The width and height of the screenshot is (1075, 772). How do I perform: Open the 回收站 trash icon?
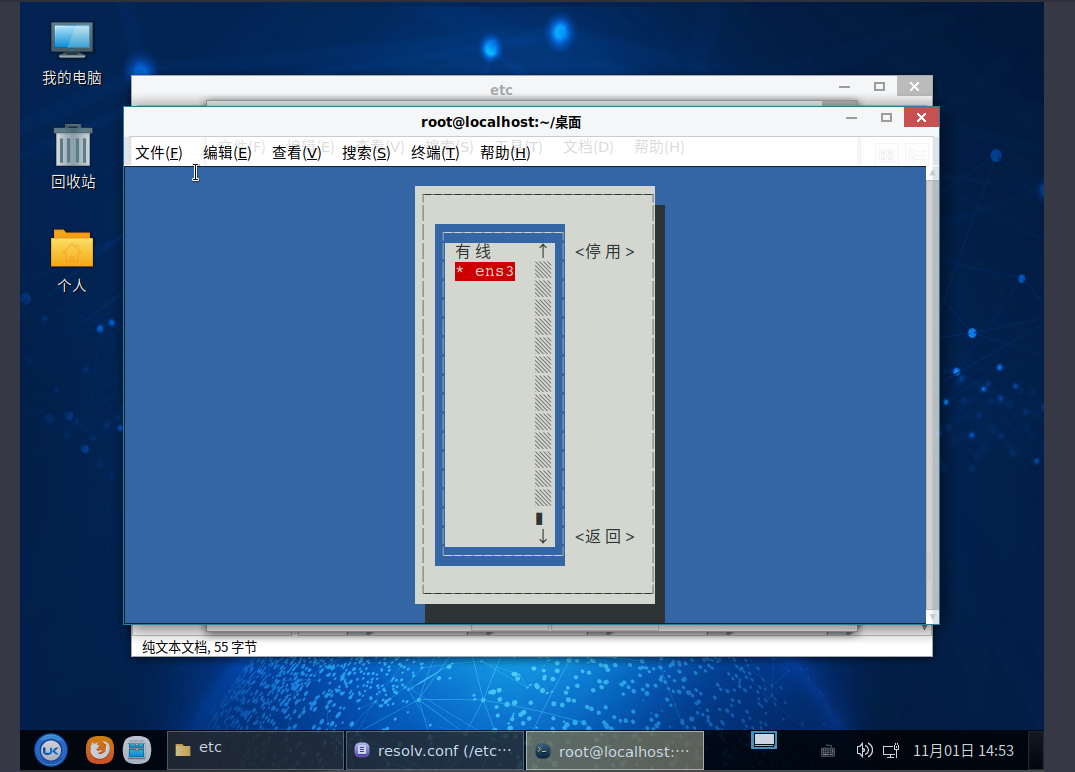(73, 155)
